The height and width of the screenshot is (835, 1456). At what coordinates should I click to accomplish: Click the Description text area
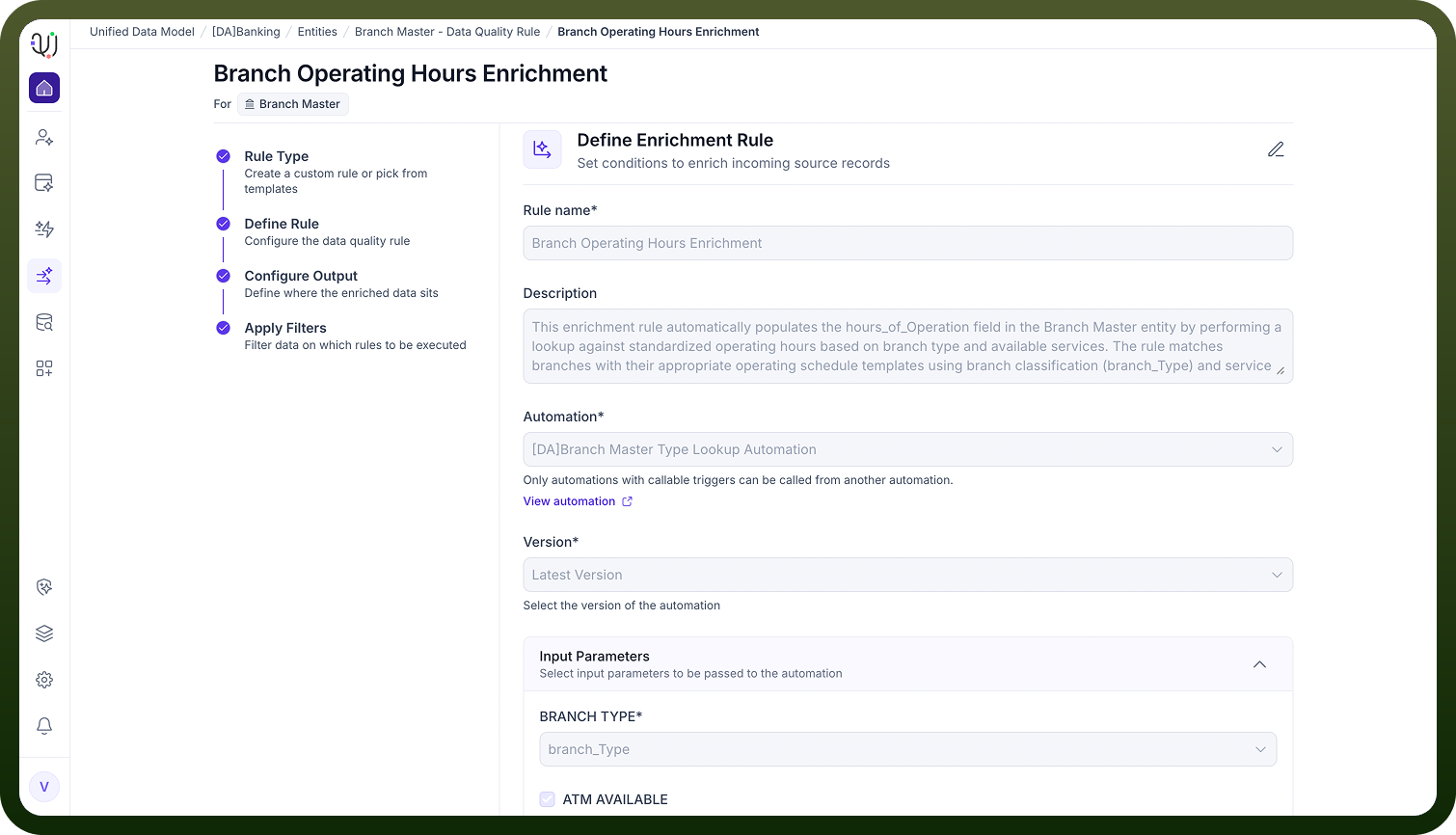tap(907, 346)
